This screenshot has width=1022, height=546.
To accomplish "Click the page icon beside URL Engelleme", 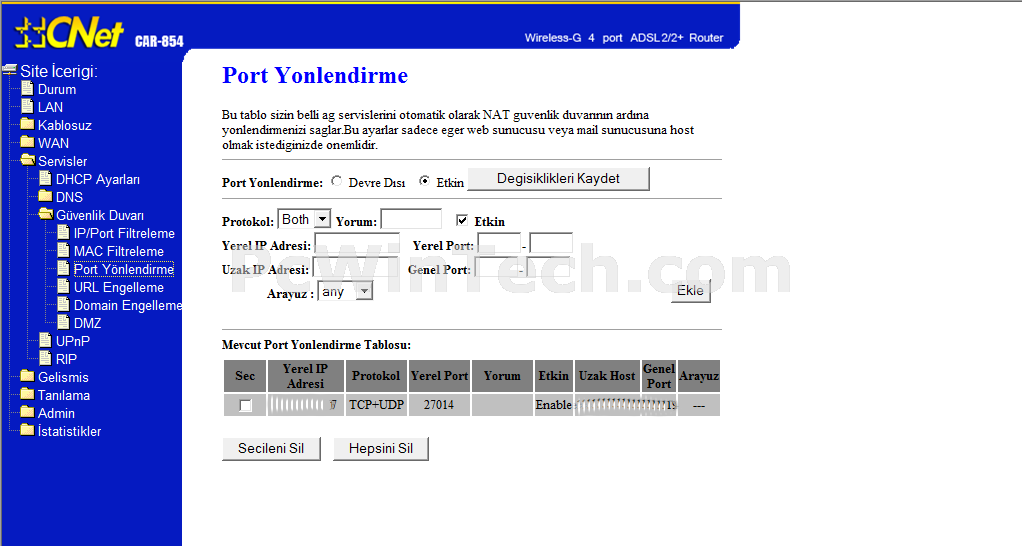I will (63, 286).
